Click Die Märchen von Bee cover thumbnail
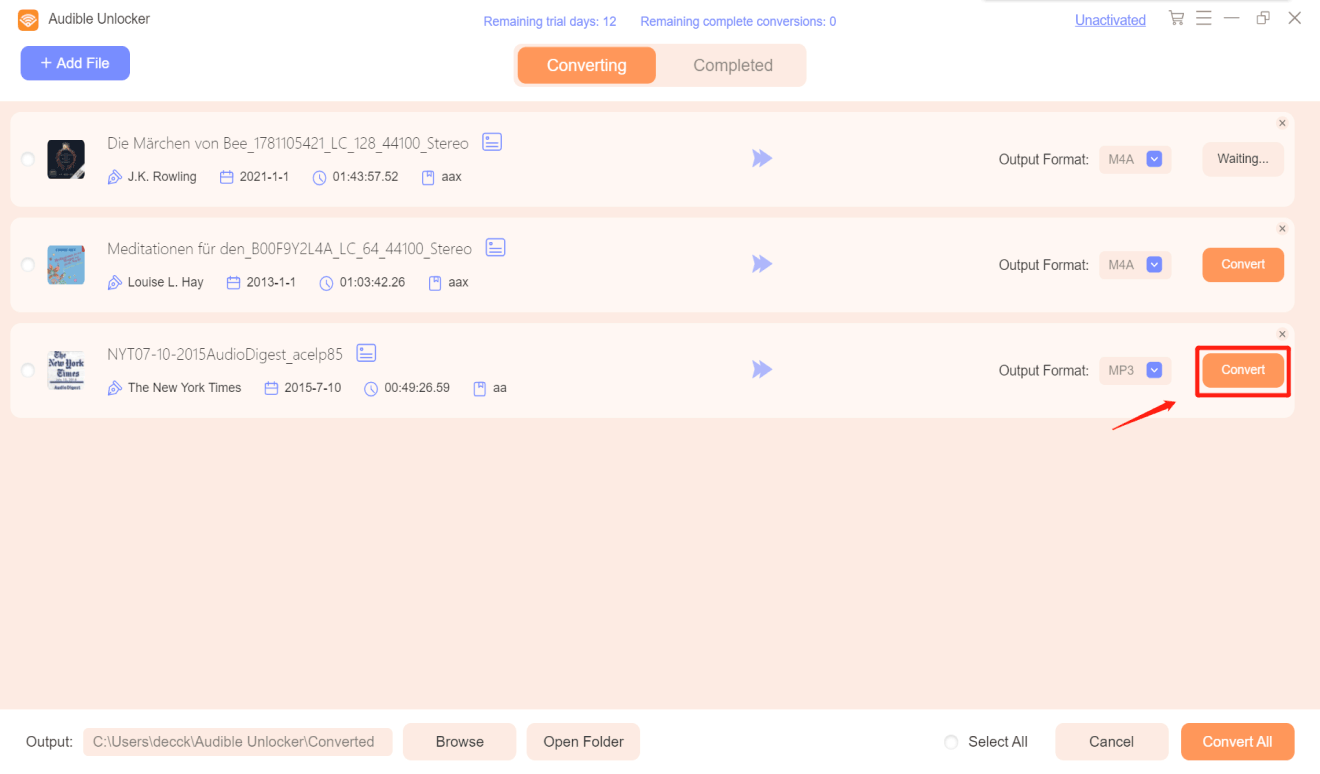Image resolution: width=1320 pixels, height=774 pixels. tap(66, 159)
